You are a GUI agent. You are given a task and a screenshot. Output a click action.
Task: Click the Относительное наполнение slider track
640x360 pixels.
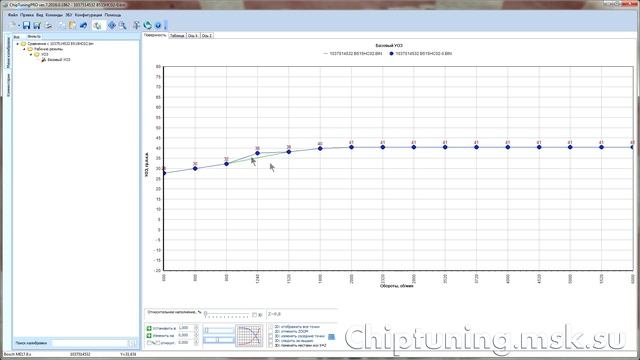click(x=227, y=314)
